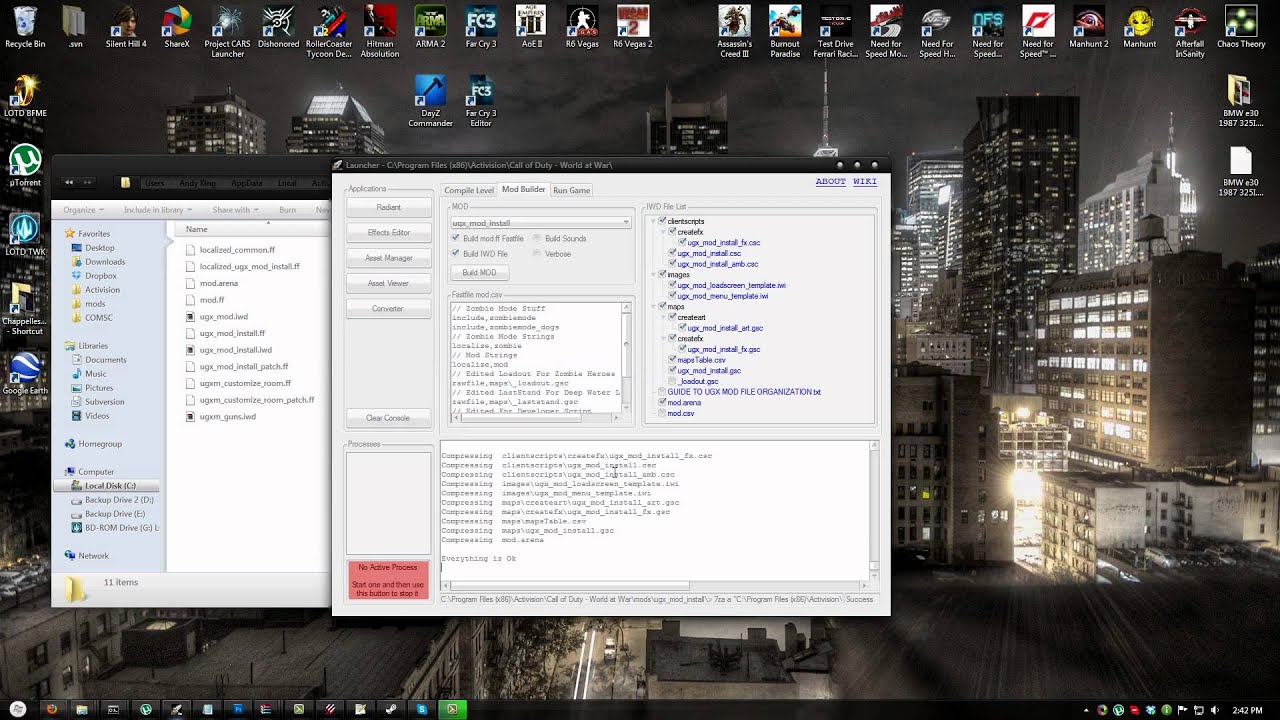Open the Asset Manager application
The width and height of the screenshot is (1280, 720).
(388, 258)
